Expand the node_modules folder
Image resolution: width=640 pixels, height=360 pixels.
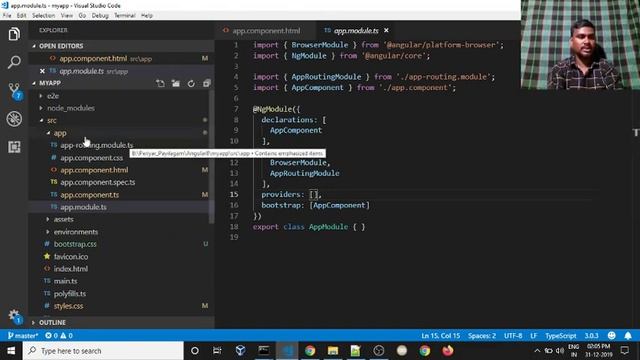[x=71, y=108]
